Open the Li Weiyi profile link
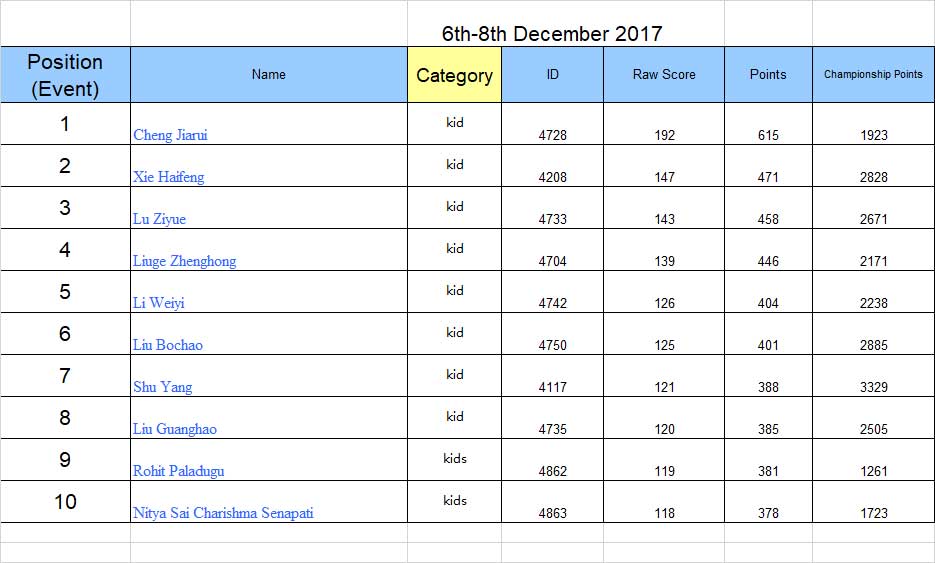The width and height of the screenshot is (935, 563). 159,303
